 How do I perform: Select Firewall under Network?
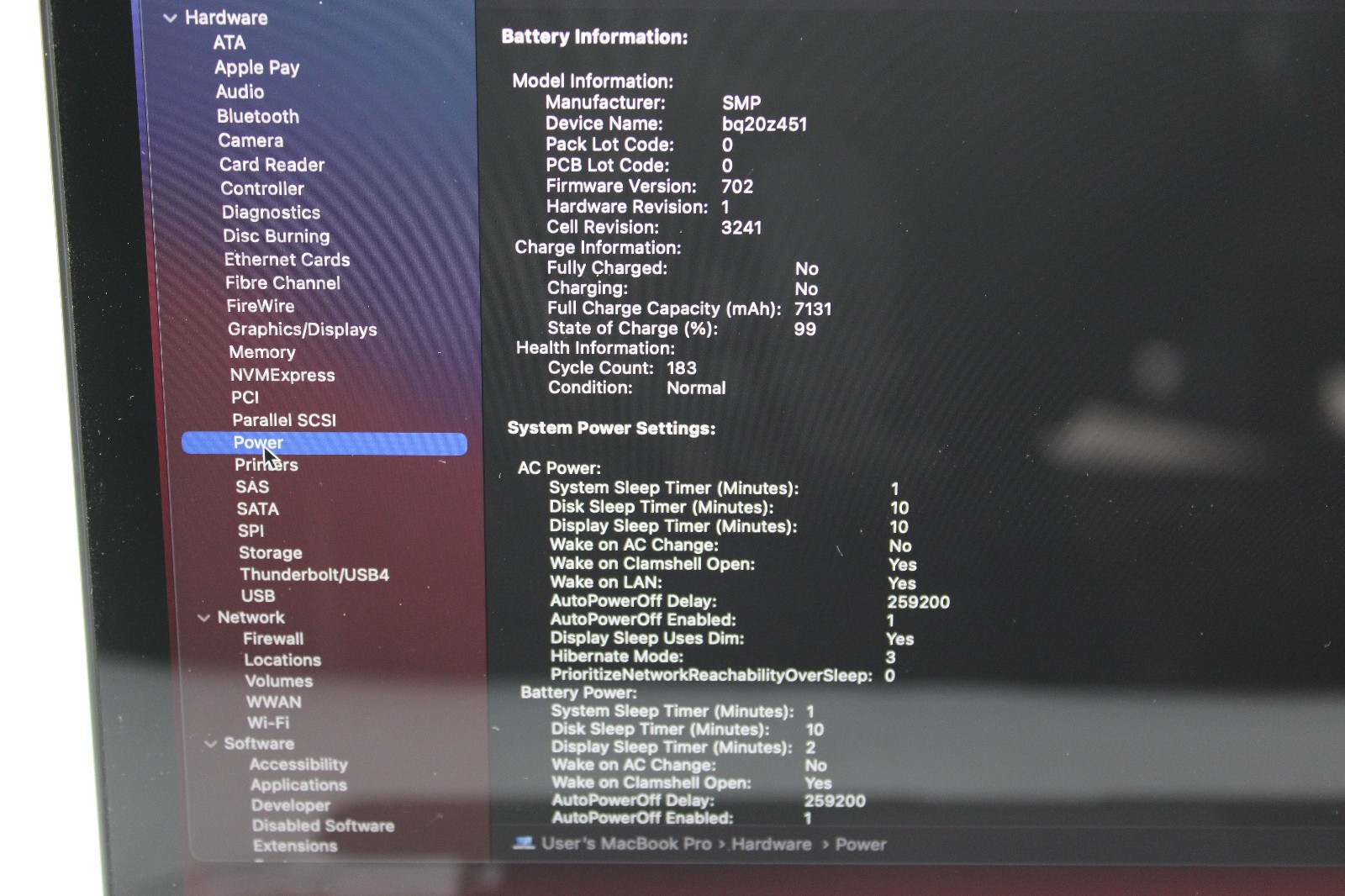[x=273, y=639]
